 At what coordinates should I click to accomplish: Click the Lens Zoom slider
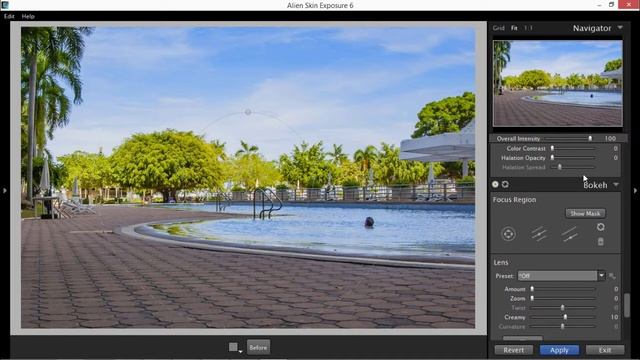[563, 298]
